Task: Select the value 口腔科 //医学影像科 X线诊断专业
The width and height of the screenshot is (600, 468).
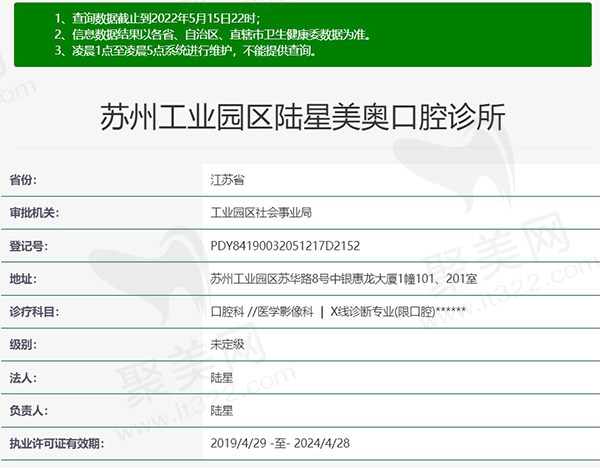Action: point(338,312)
